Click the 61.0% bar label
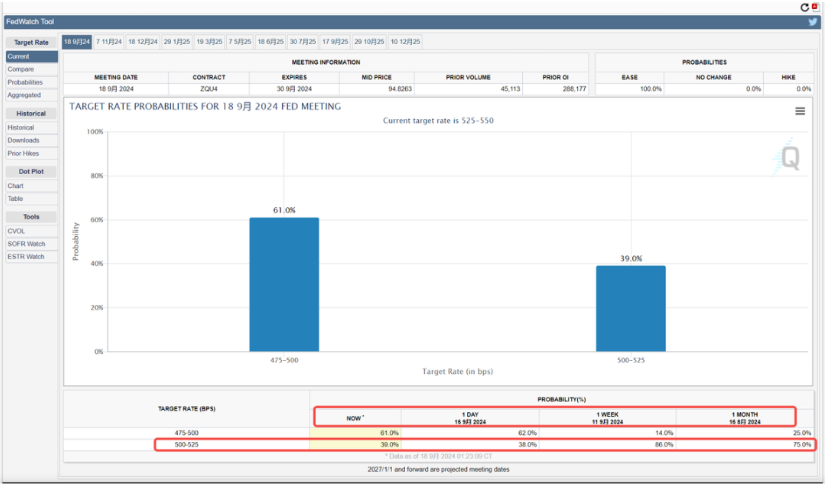The width and height of the screenshot is (827, 492). click(x=284, y=210)
